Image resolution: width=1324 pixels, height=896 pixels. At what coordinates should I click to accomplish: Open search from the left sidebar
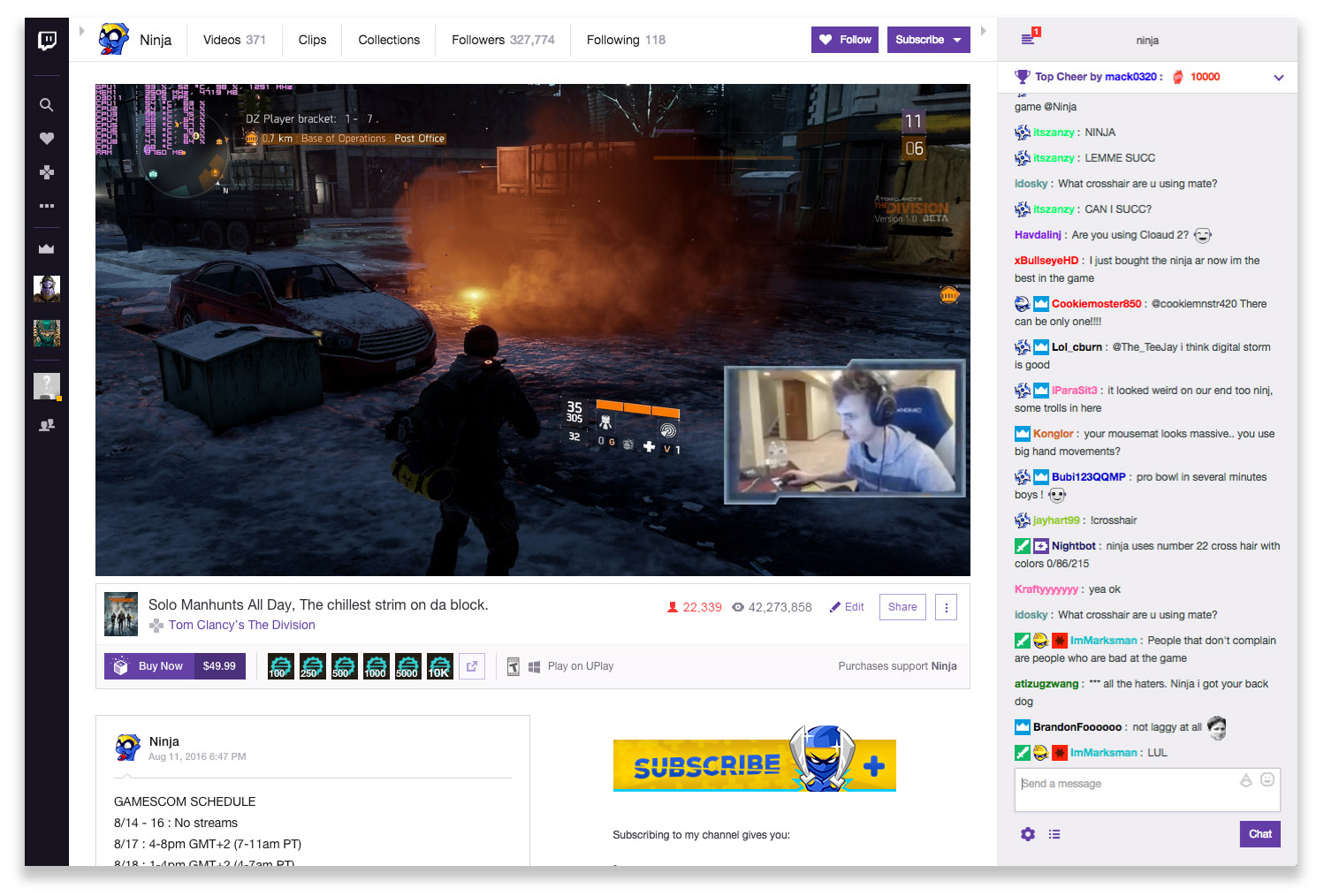47,105
